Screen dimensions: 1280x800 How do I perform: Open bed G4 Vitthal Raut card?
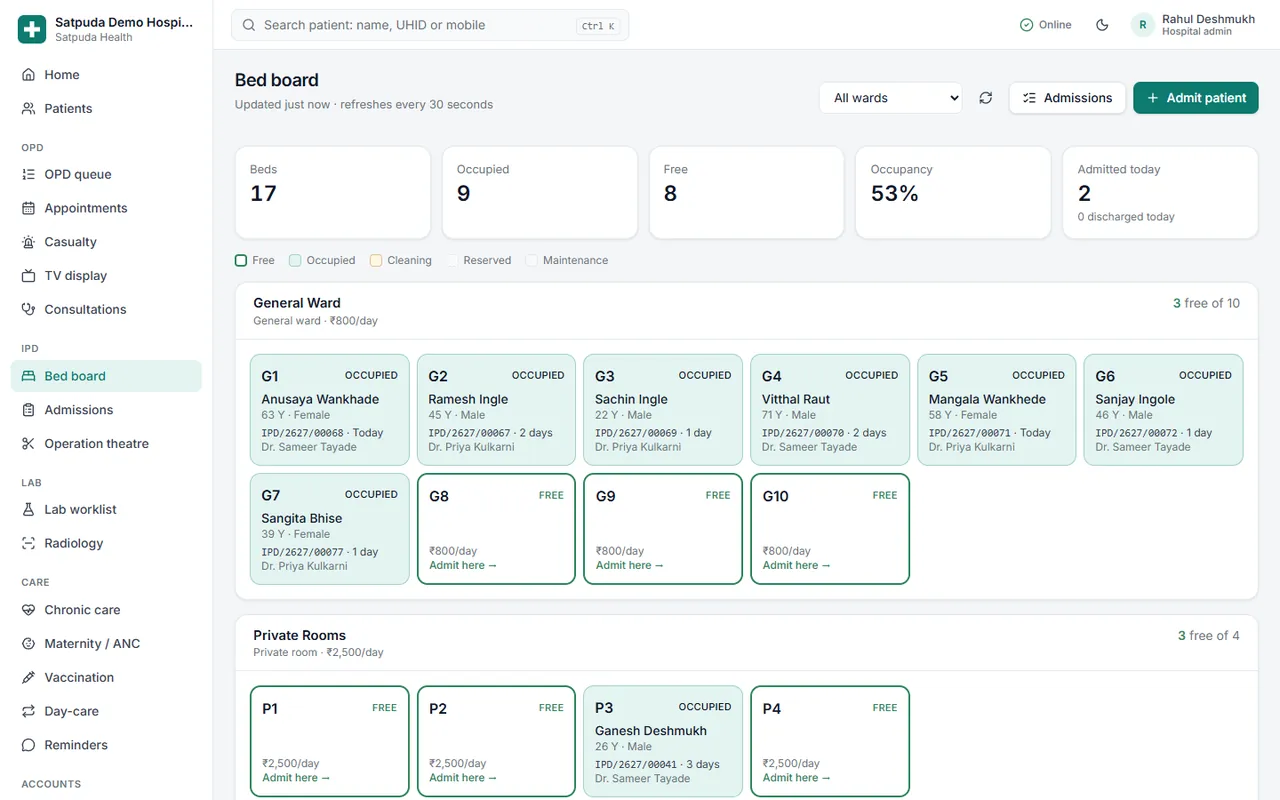(830, 410)
